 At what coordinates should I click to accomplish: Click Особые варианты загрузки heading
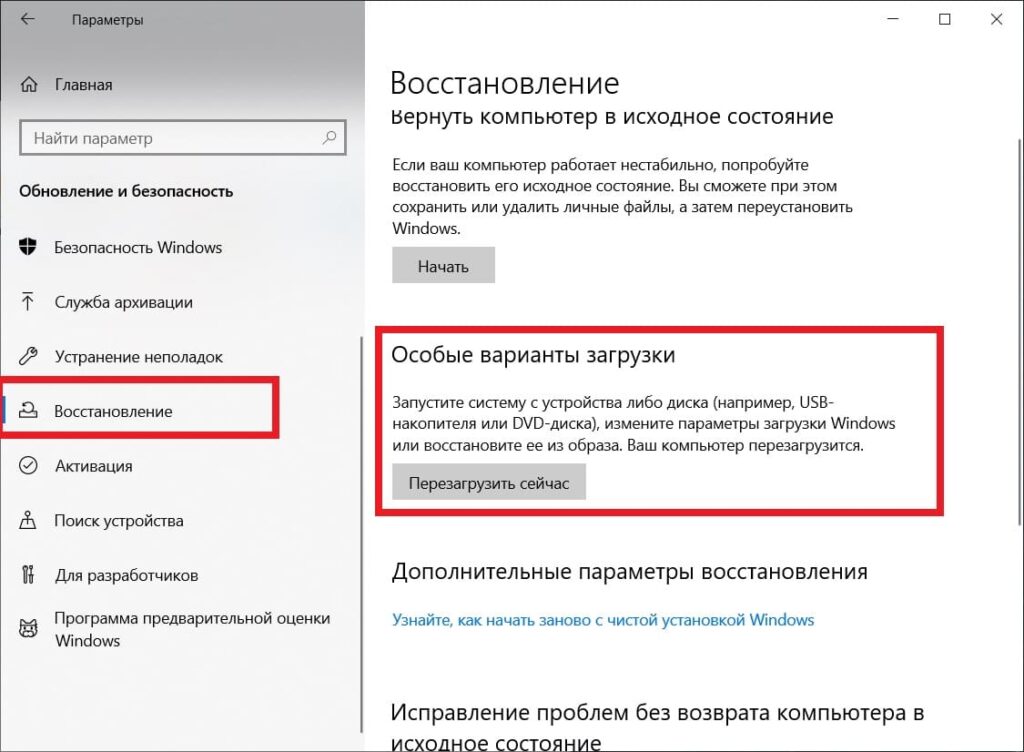(533, 354)
